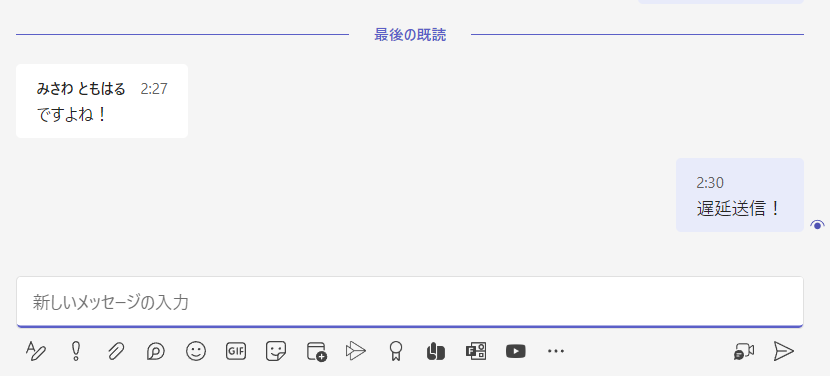Click the 最後の既読 label
The height and width of the screenshot is (376, 830).
410,35
